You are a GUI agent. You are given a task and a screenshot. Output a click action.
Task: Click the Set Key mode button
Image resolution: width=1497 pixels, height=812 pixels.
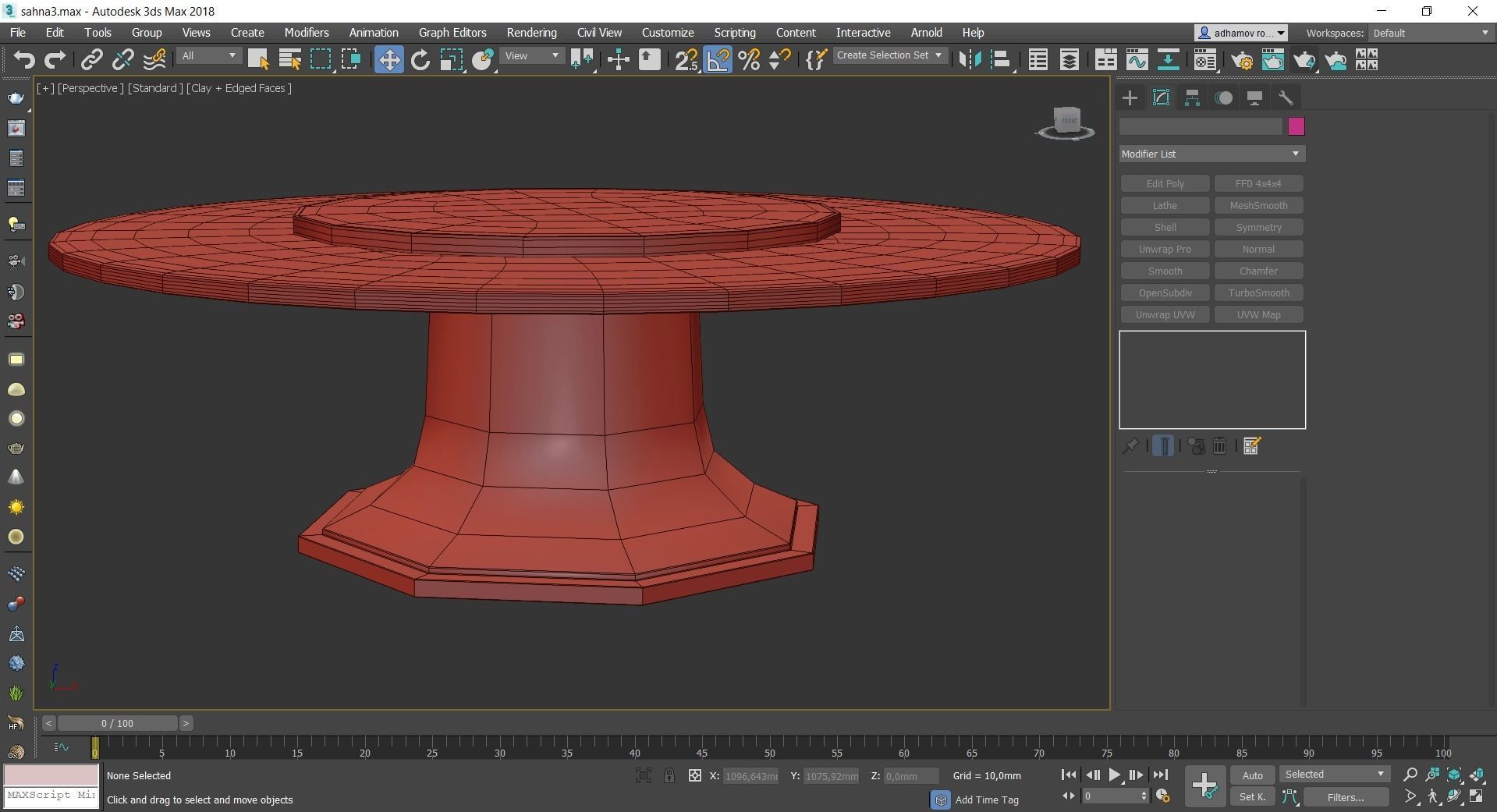1252,797
